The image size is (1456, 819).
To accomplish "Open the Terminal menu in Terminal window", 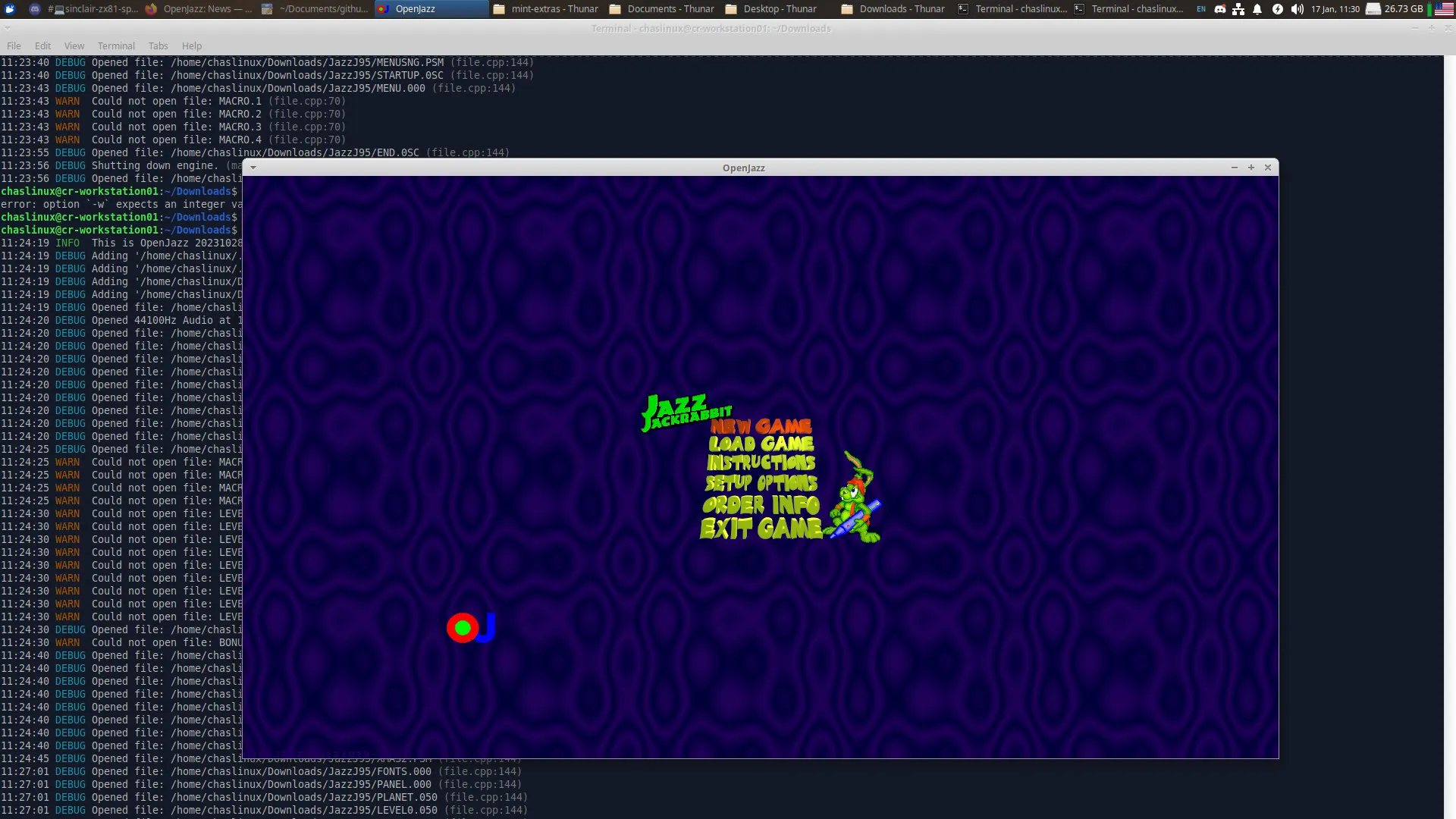I will coord(116,45).
